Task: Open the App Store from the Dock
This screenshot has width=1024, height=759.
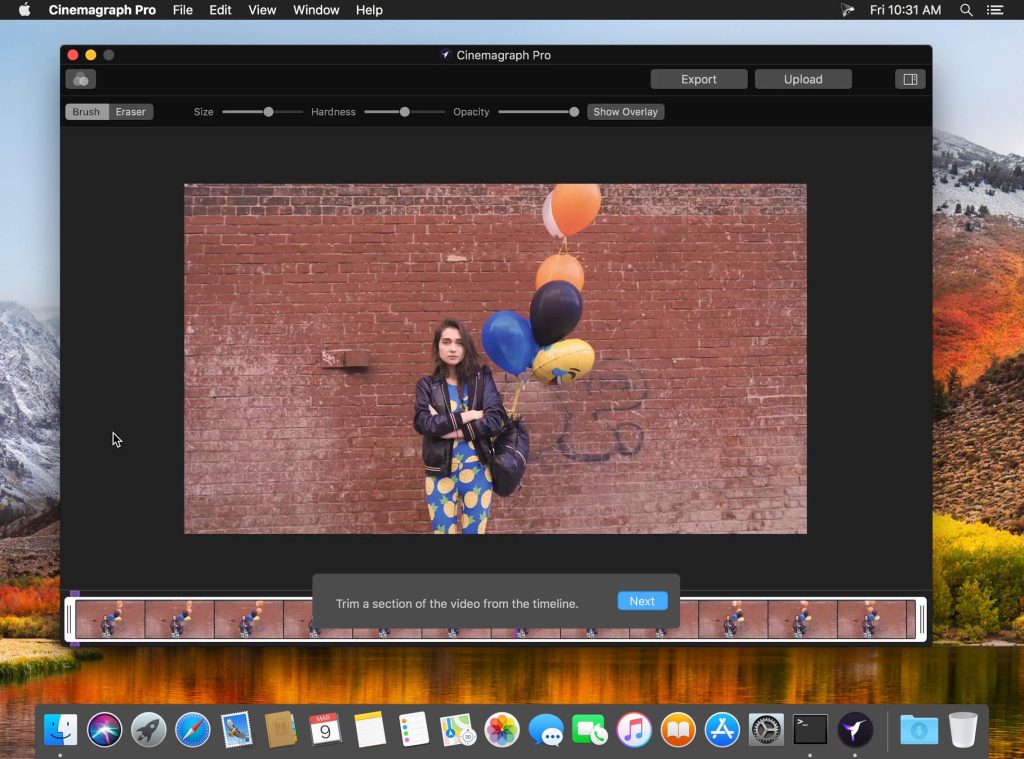Action: [x=721, y=730]
